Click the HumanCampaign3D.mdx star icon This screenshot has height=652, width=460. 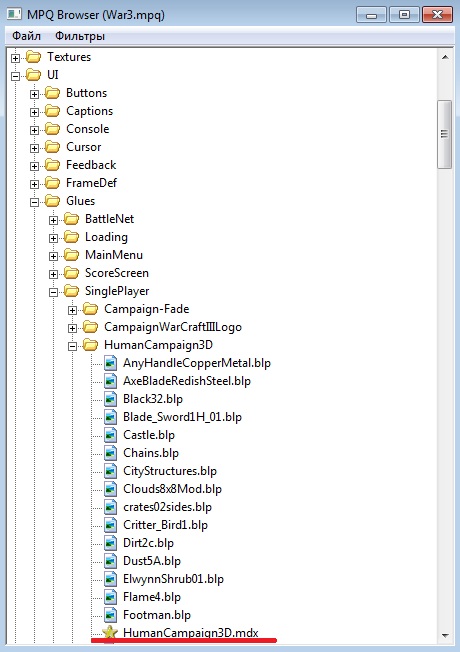[x=110, y=633]
